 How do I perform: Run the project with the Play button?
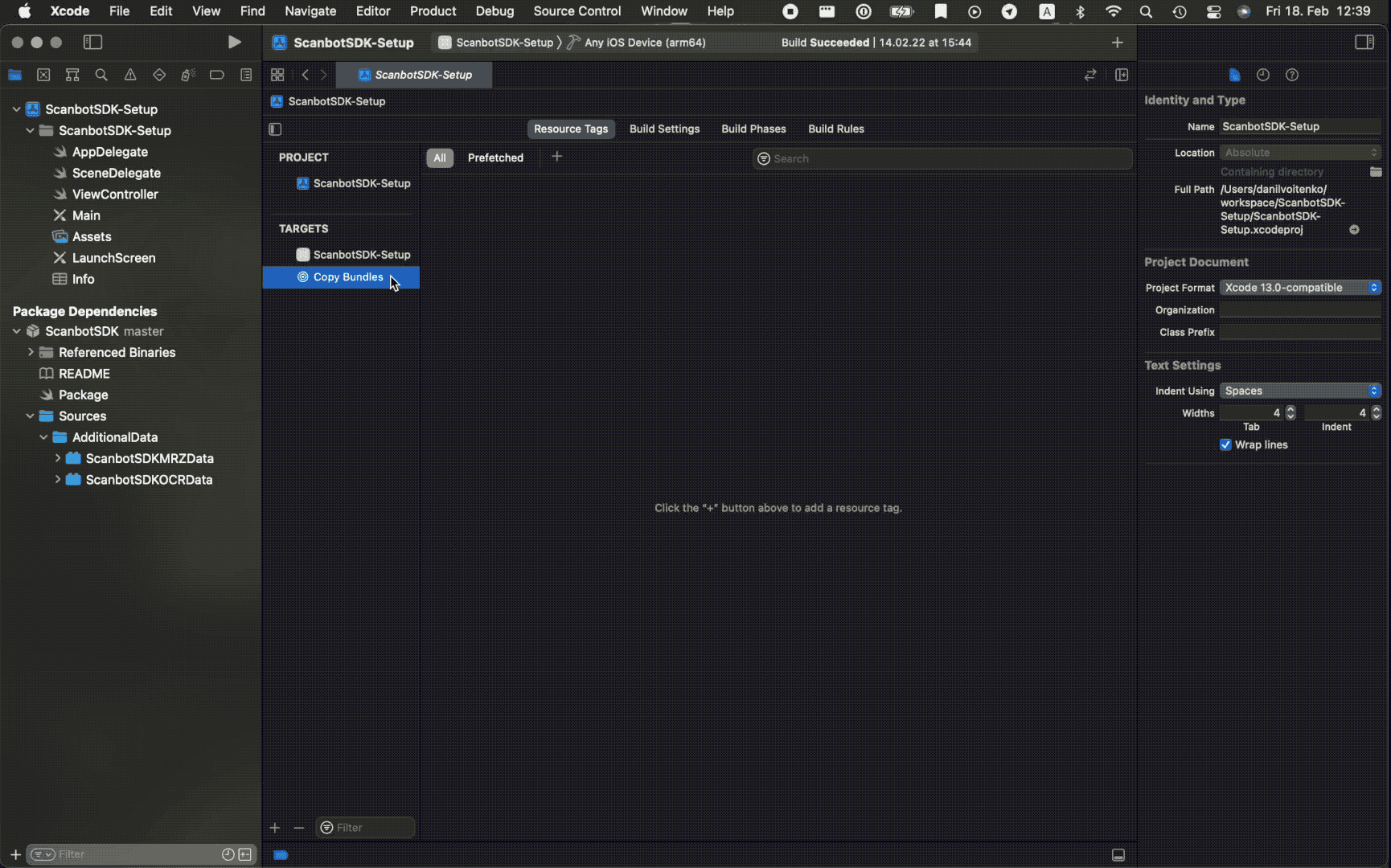click(x=234, y=42)
